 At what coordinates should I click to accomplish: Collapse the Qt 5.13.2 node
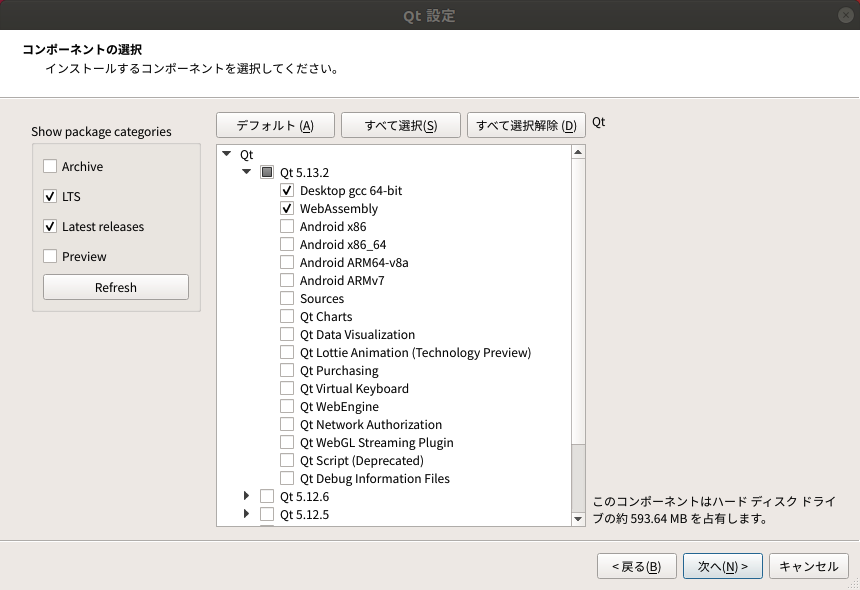pyautogui.click(x=246, y=172)
